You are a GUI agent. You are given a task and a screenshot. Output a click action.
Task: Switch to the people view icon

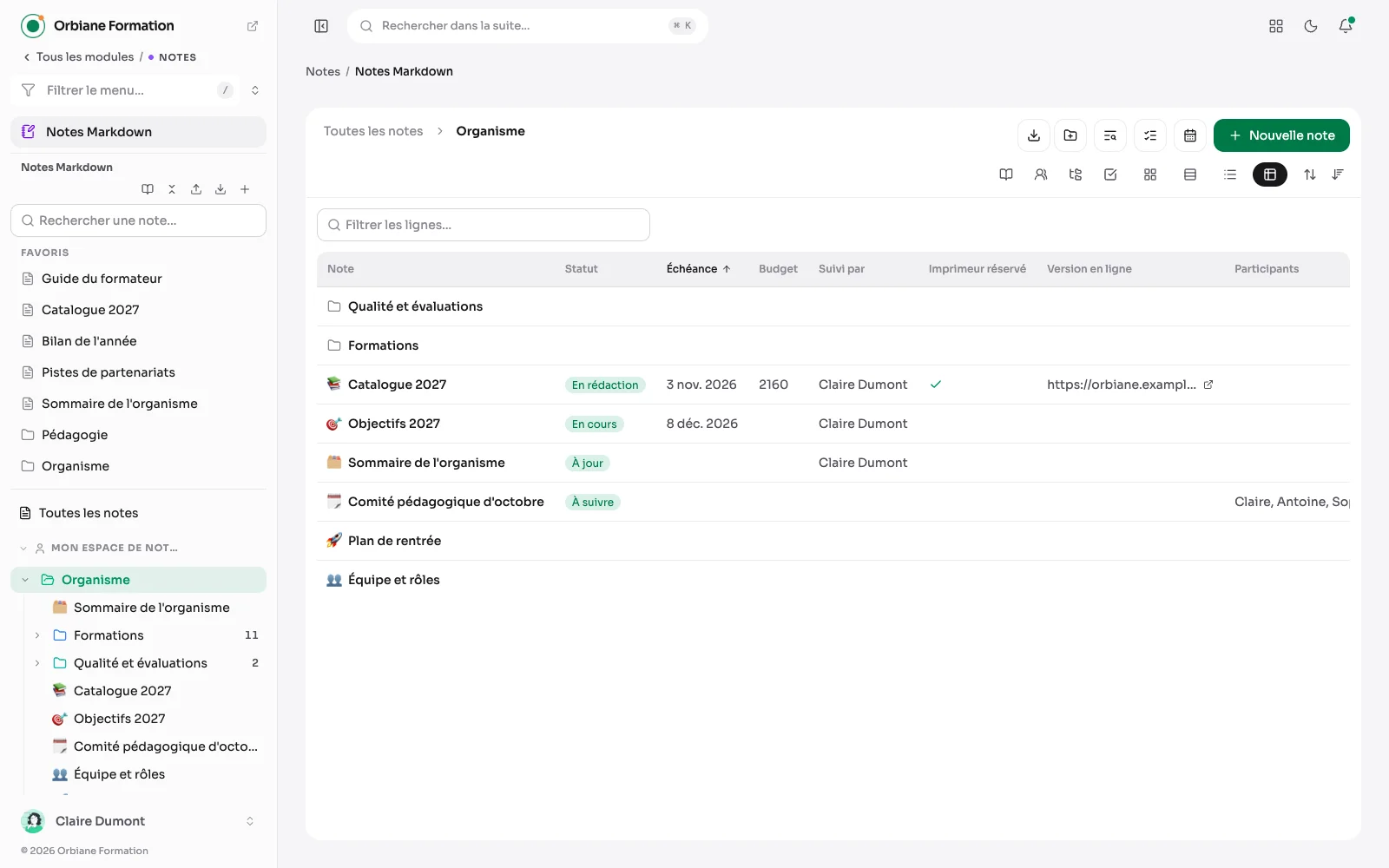point(1040,174)
